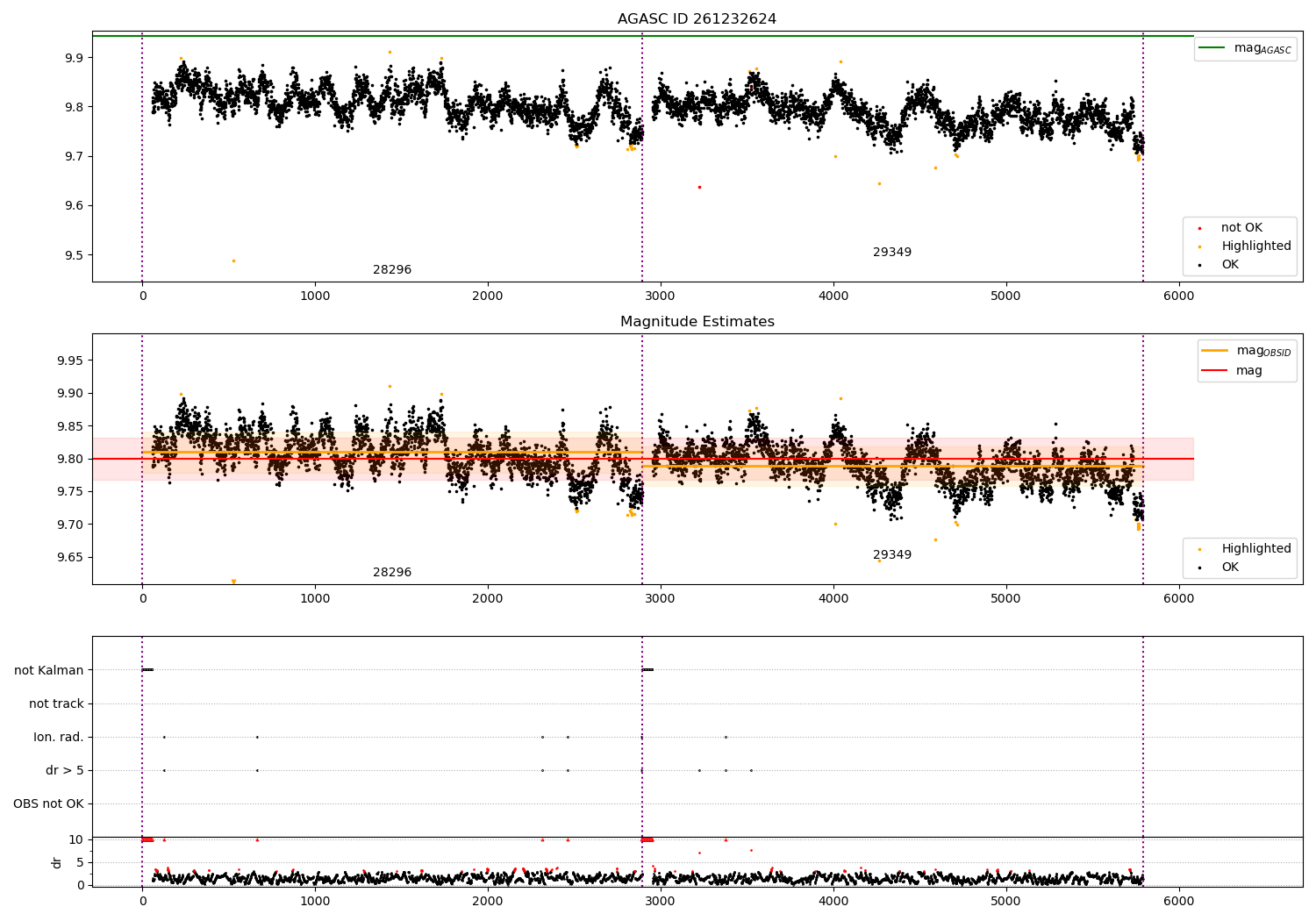
Task: Click the 'OBS not OK' row label
Action: point(49,804)
